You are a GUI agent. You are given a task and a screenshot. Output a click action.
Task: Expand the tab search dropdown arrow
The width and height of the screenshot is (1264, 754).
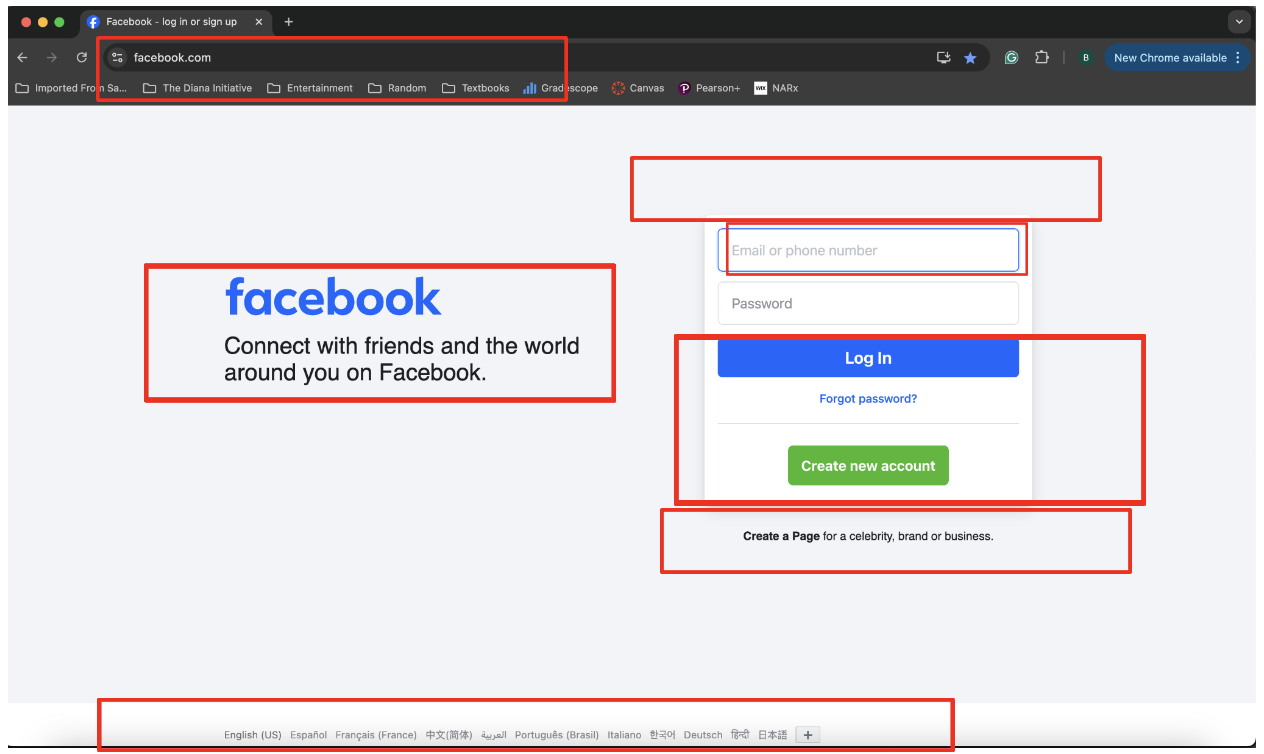[1239, 21]
